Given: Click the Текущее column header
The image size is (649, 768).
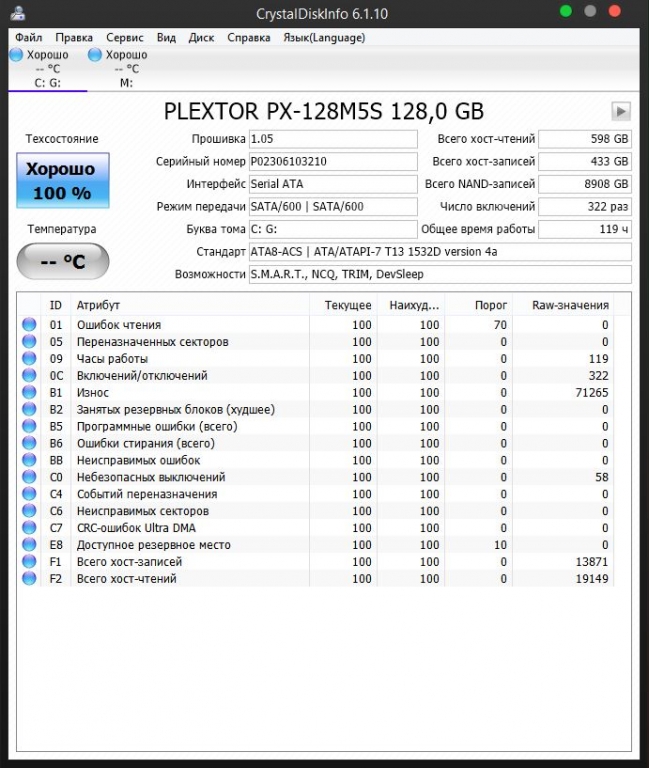Looking at the screenshot, I should tap(343, 305).
